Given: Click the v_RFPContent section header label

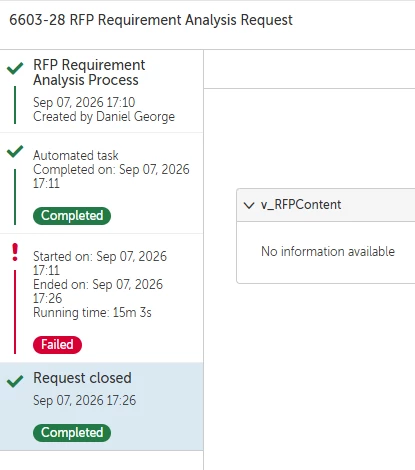Looking at the screenshot, I should 301,204.
